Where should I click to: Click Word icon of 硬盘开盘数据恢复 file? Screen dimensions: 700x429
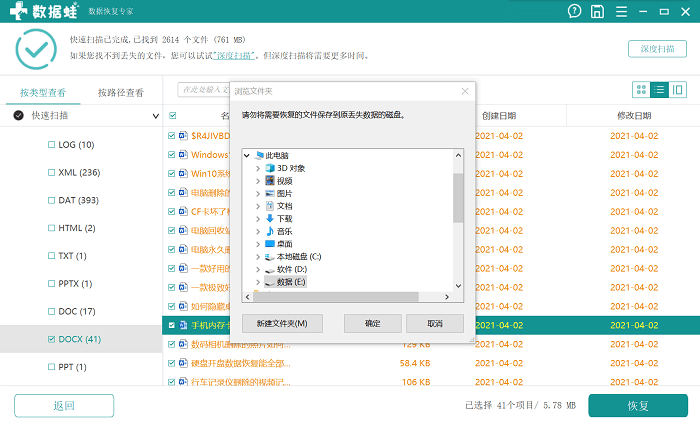click(x=183, y=363)
